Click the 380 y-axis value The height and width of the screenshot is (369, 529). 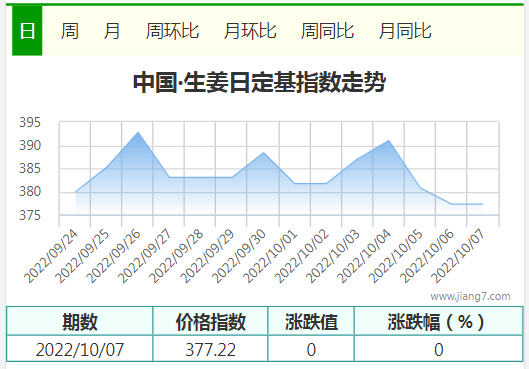(x=30, y=192)
